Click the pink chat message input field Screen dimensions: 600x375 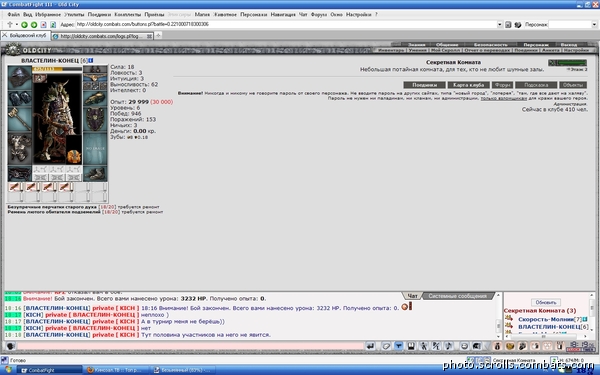click(190, 346)
